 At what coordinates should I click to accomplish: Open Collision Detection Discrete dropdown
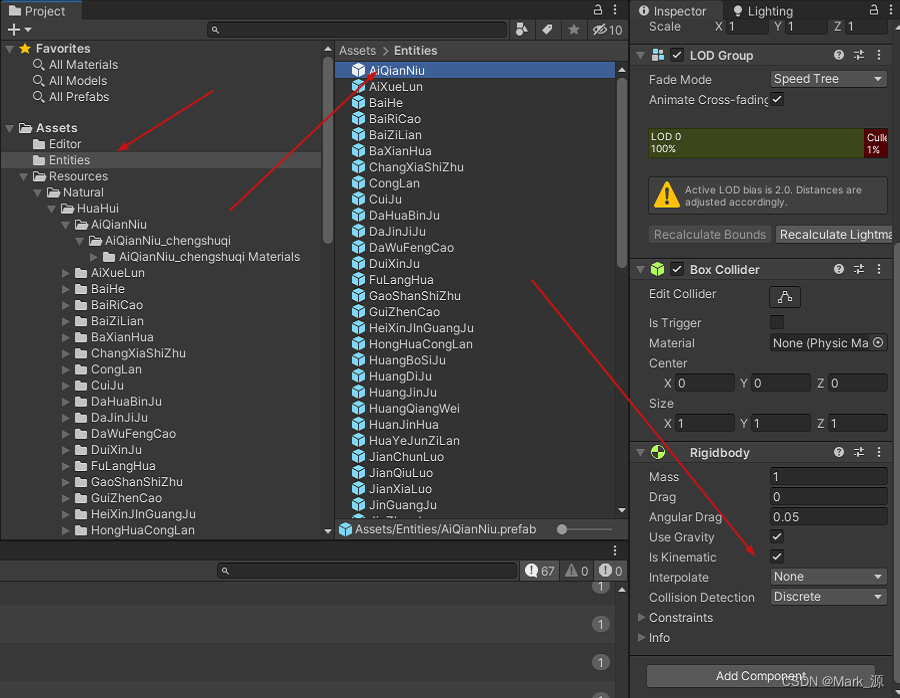click(828, 597)
